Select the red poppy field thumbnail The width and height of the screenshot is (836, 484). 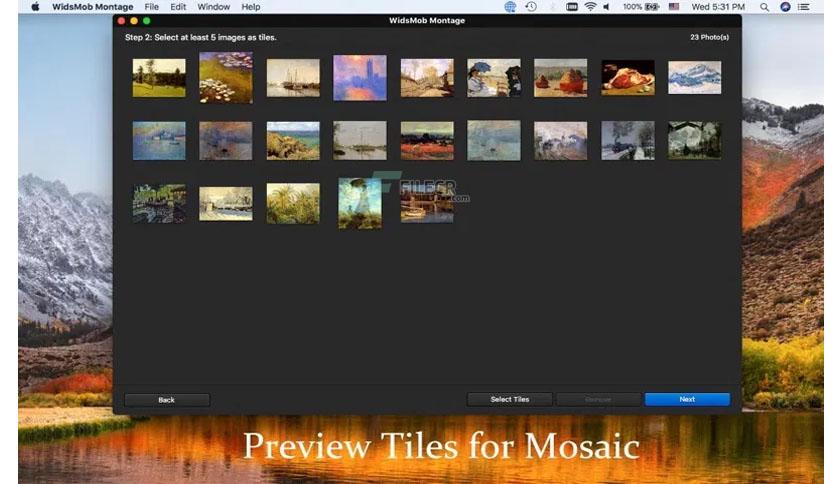tap(427, 141)
